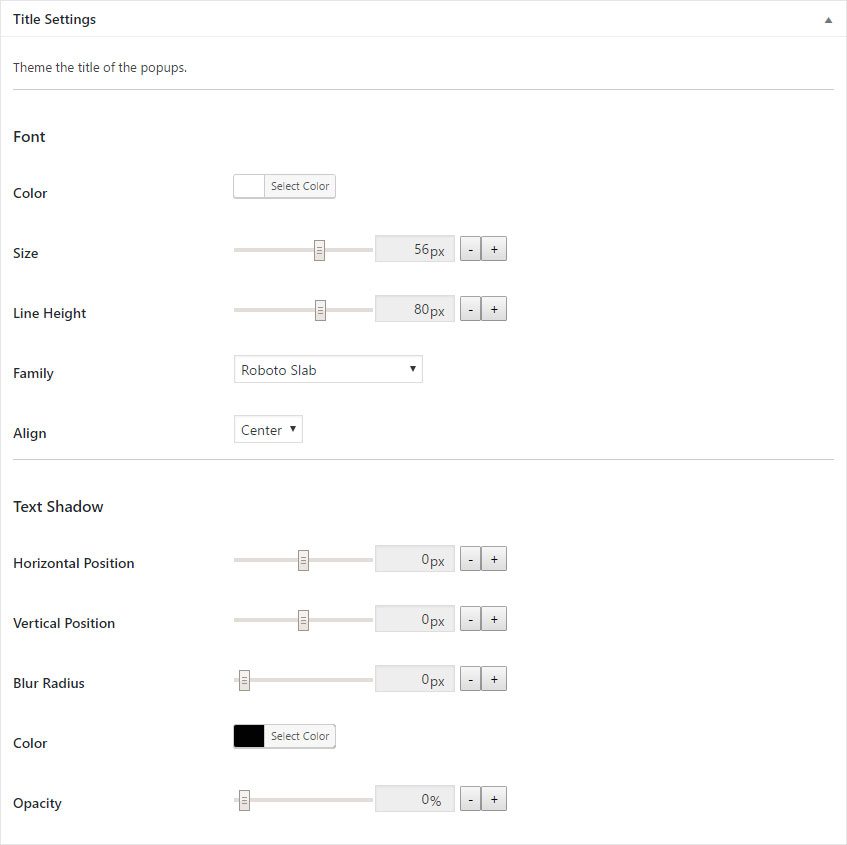Decrease font Size with the minus stepper
This screenshot has width=847, height=845.
click(x=470, y=248)
